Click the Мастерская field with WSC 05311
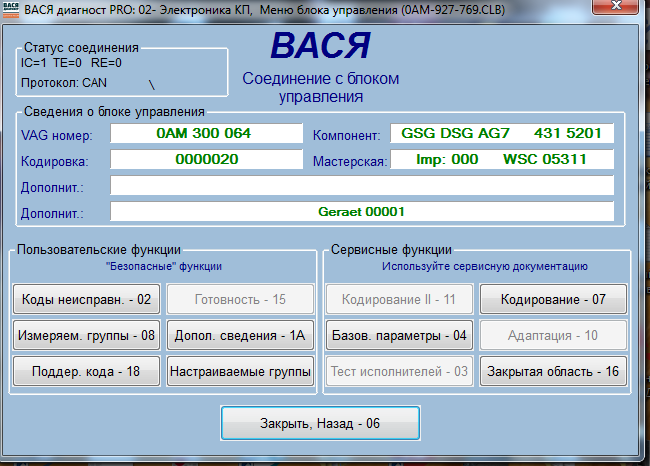The image size is (650, 466). [502, 159]
